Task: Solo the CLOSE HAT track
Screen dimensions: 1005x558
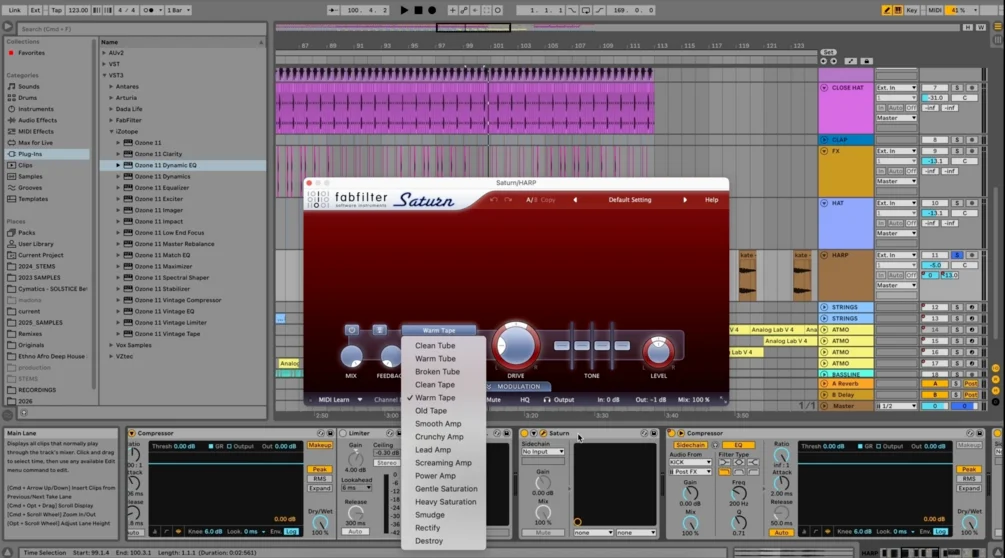Action: [957, 88]
